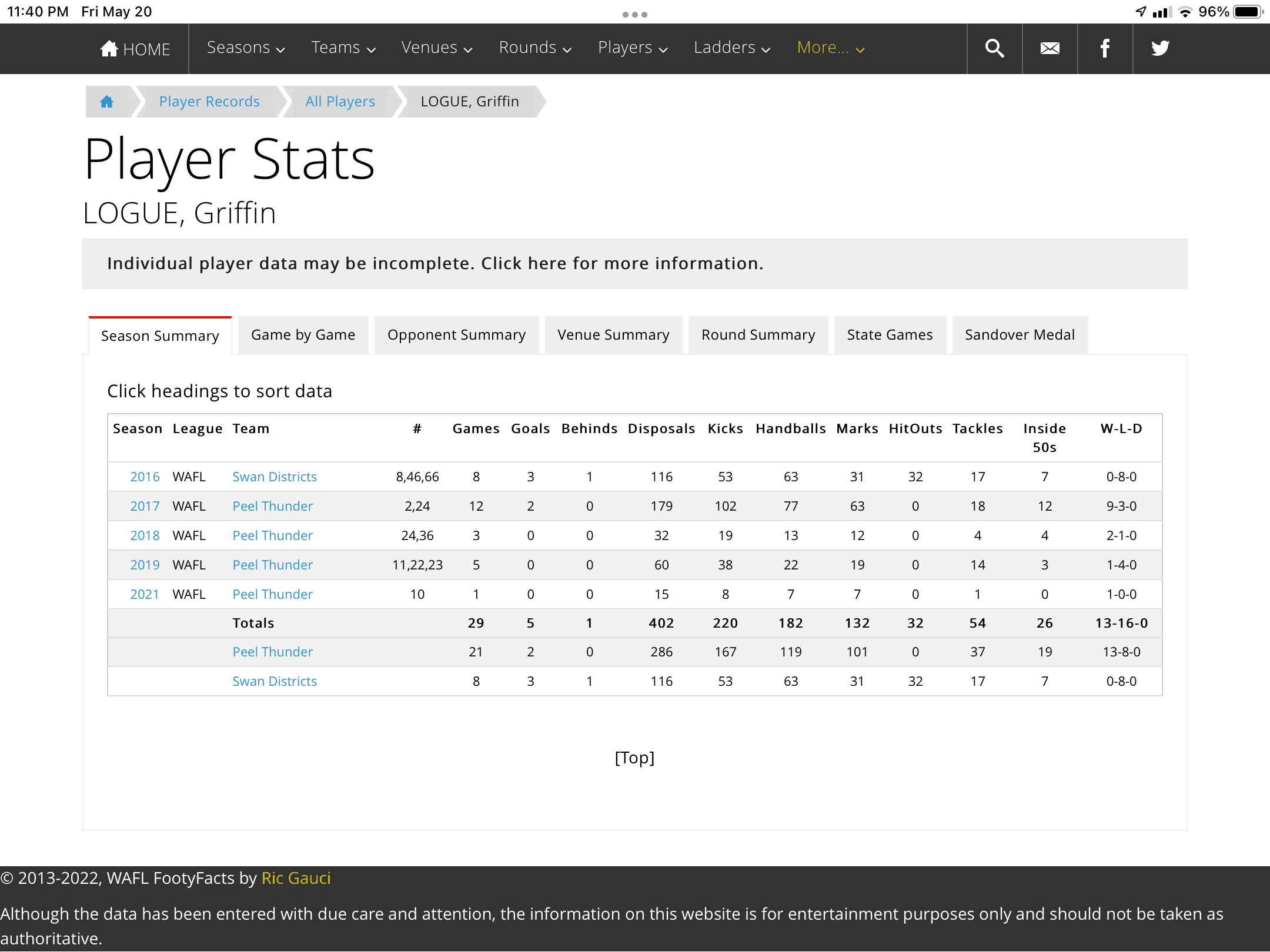Open the search icon in navbar
1270x952 pixels.
coord(994,48)
